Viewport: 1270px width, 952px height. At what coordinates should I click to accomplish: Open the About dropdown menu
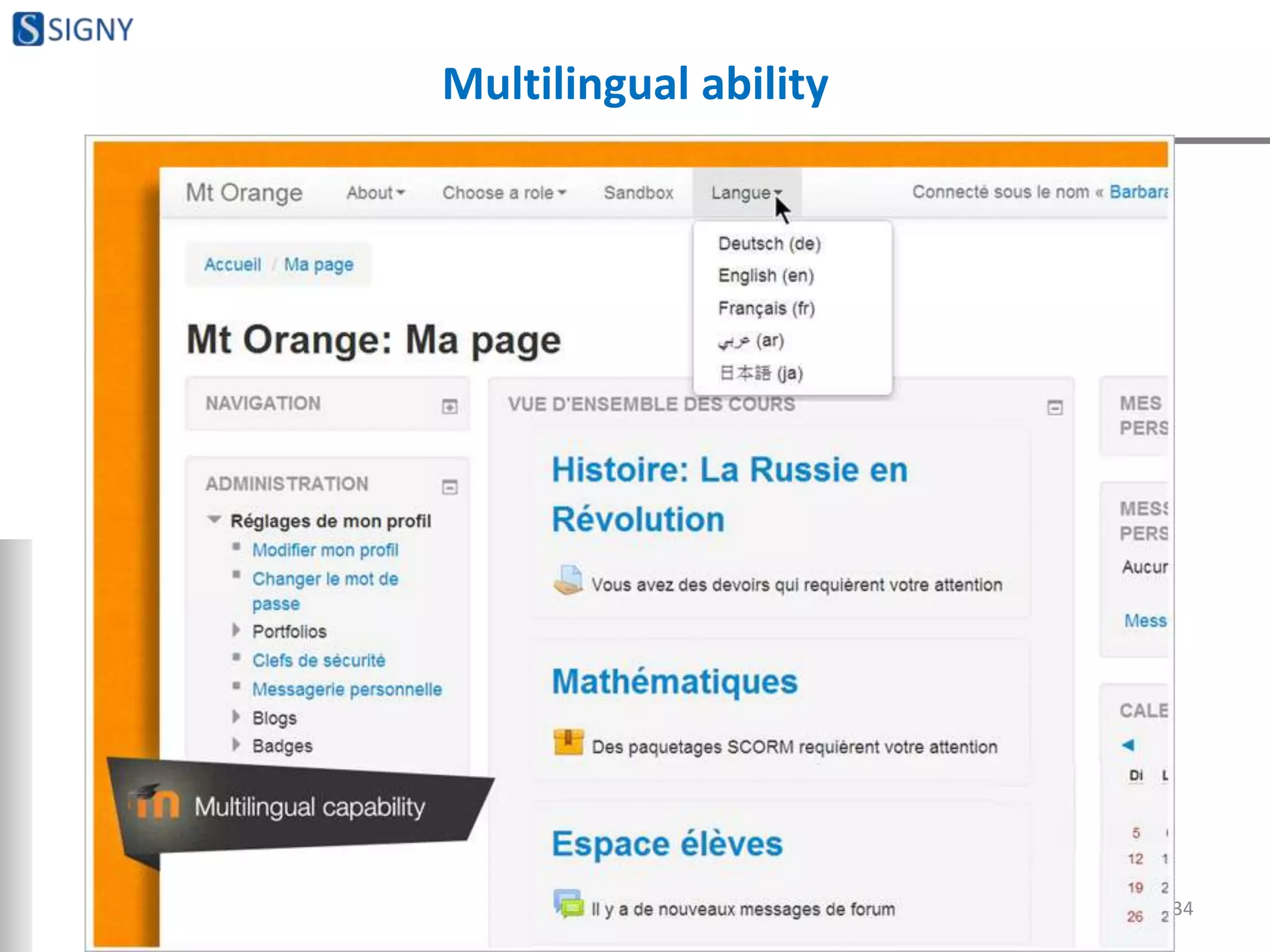376,193
